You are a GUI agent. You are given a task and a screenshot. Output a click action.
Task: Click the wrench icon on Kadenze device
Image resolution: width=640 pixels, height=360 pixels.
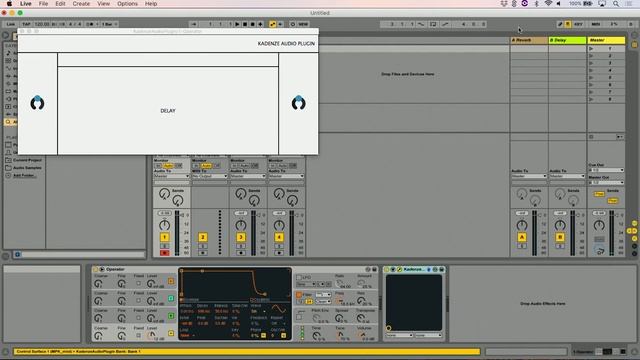400,269
